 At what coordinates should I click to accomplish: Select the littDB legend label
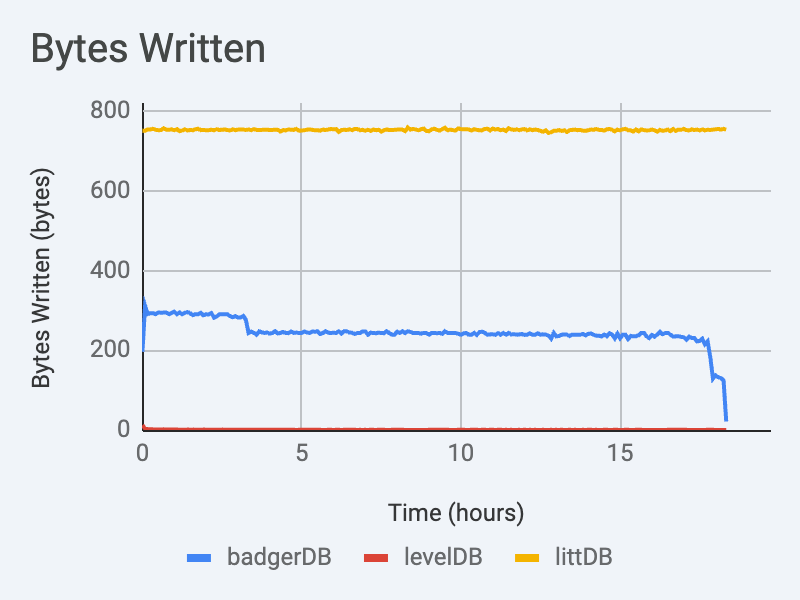tap(583, 557)
